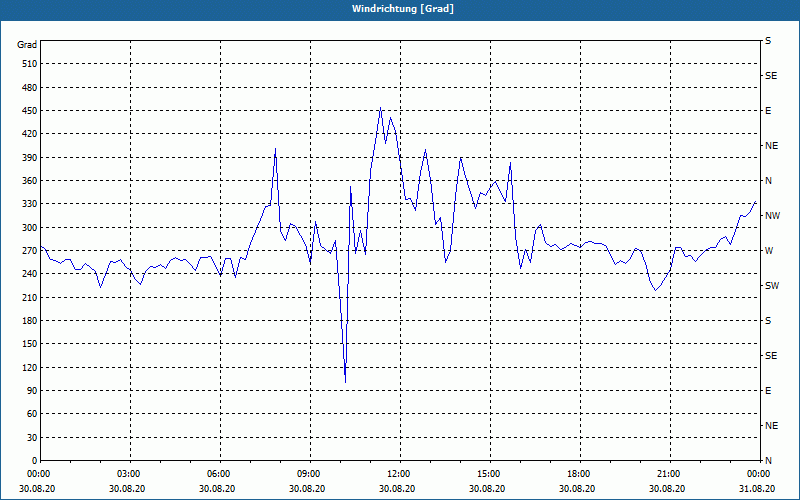This screenshot has width=800, height=500.
Task: Click the 210 degree axis label
Action: coord(29,297)
